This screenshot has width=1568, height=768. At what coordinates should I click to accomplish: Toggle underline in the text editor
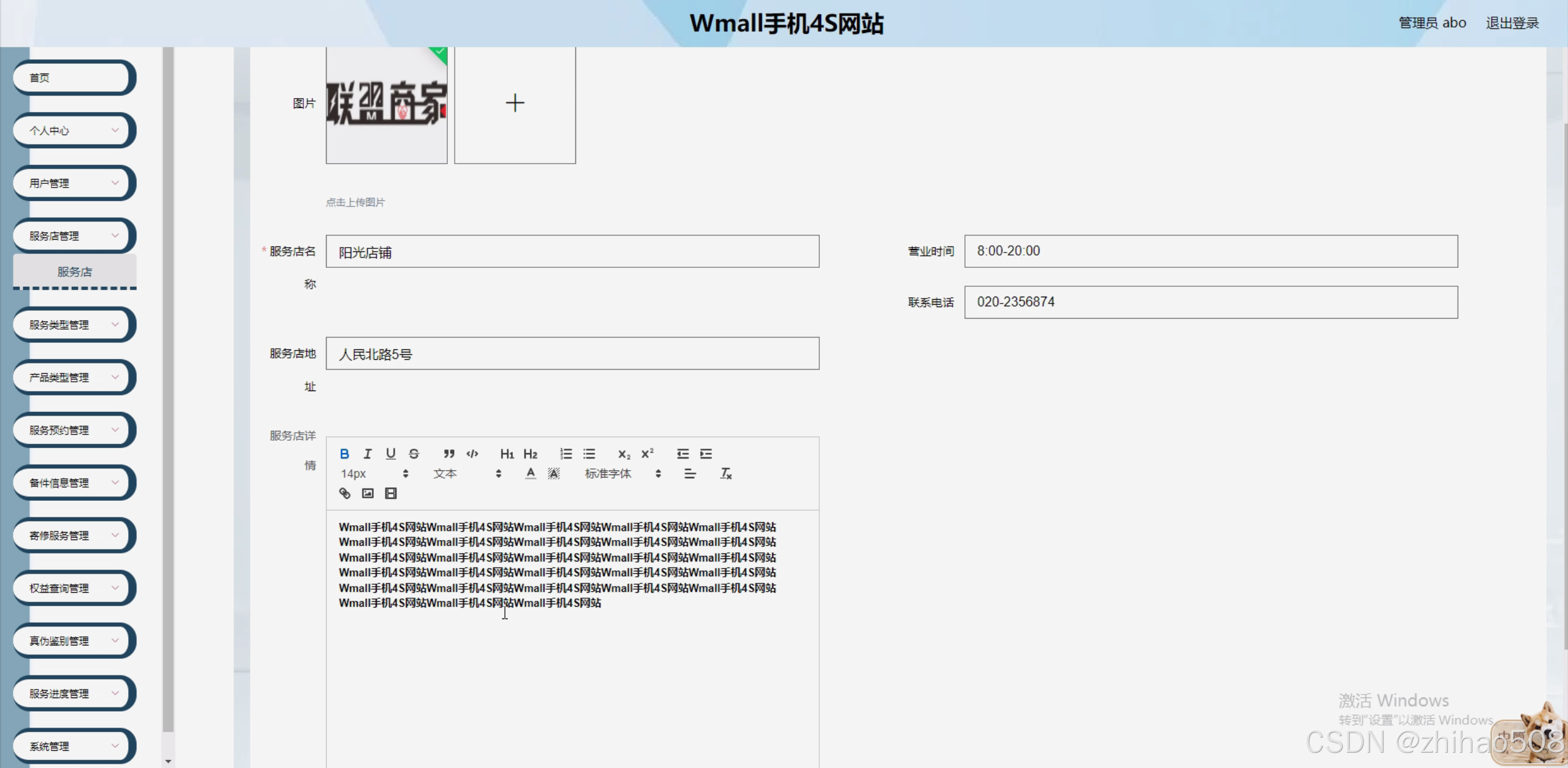coord(390,454)
